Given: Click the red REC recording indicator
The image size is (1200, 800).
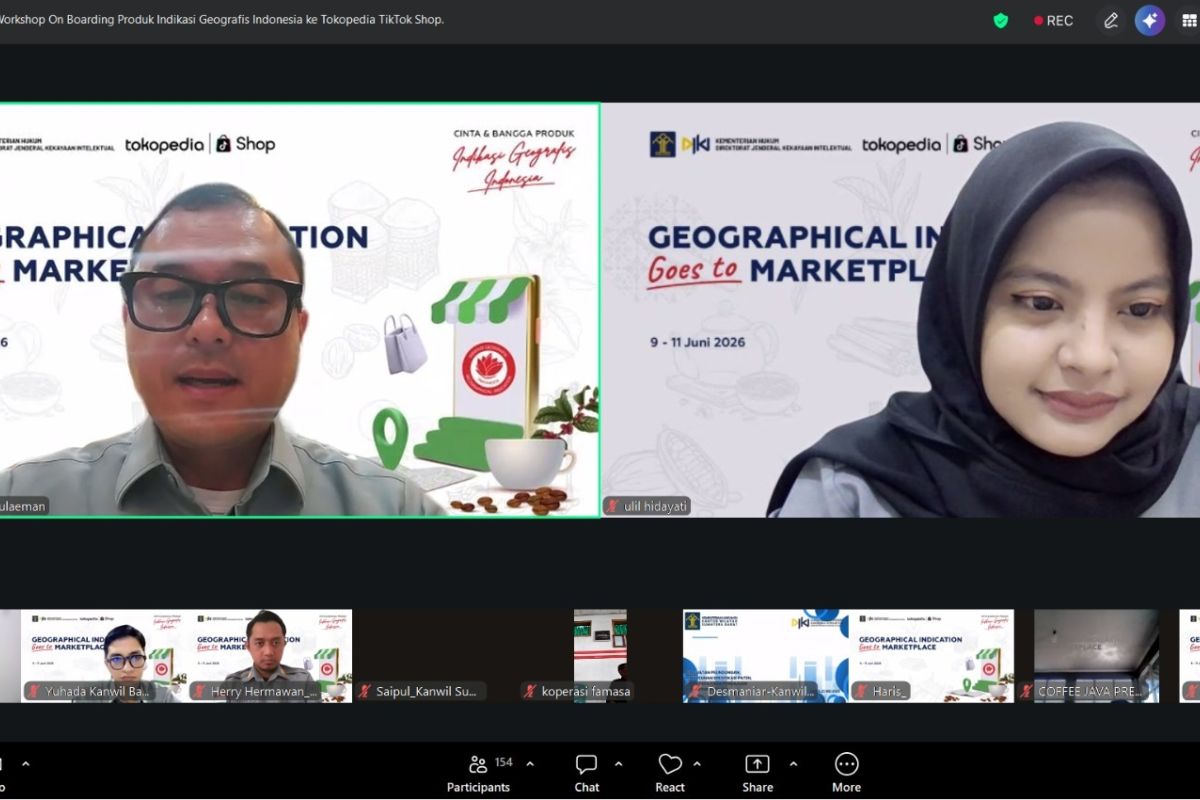Looking at the screenshot, I should click(x=1054, y=20).
